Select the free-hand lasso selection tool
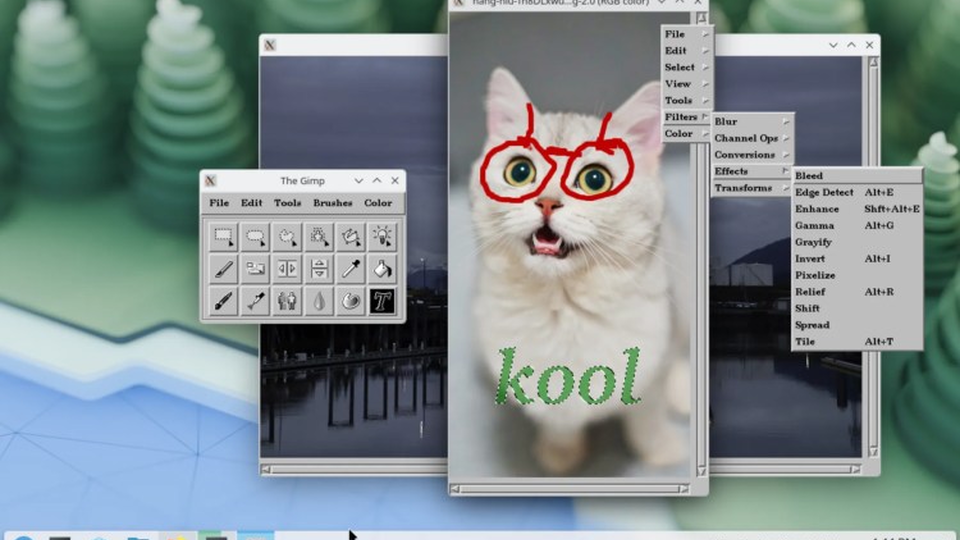 (x=287, y=237)
